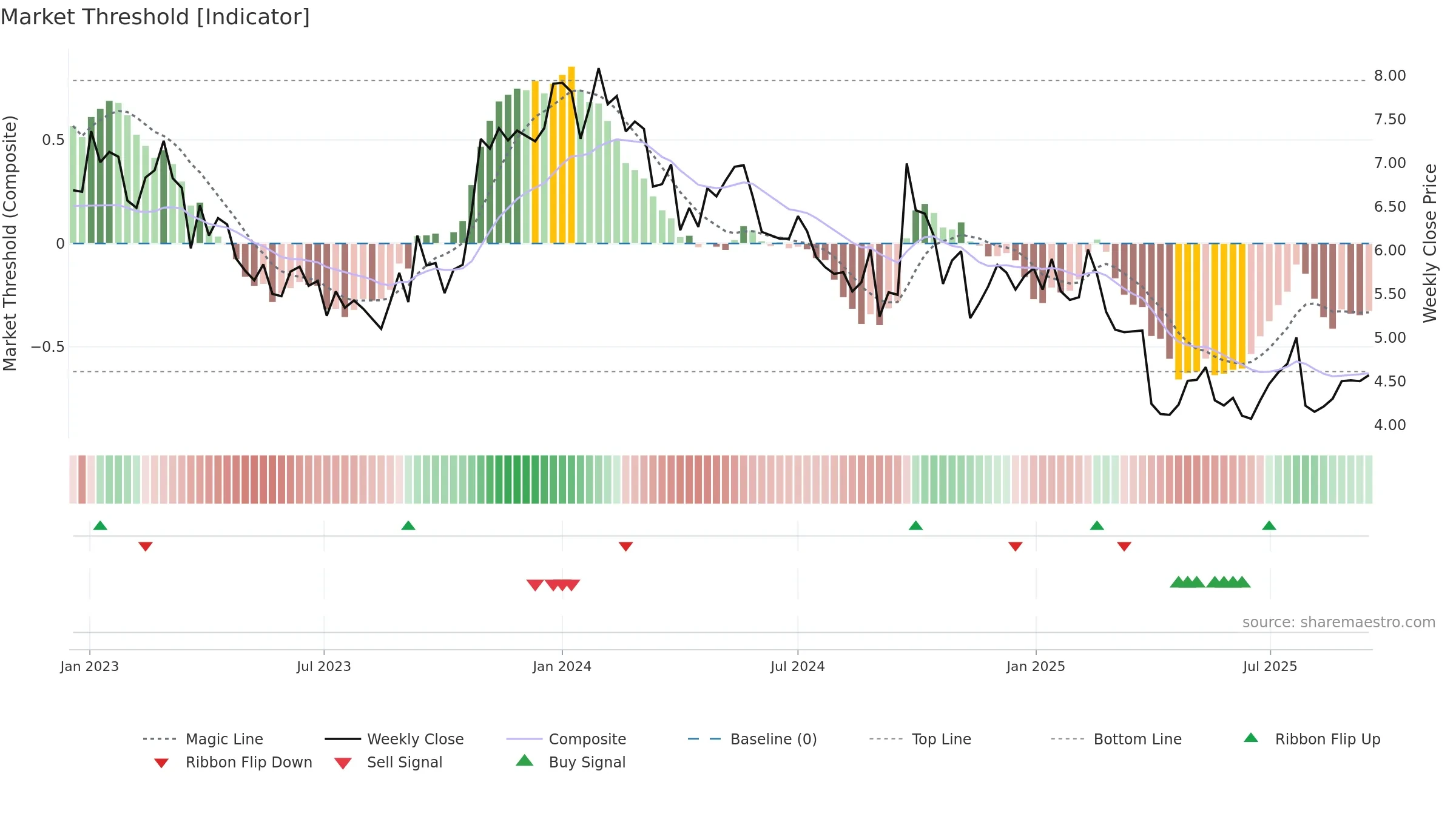Click the tallest yellow bar near Jan 2024

pyautogui.click(x=571, y=155)
